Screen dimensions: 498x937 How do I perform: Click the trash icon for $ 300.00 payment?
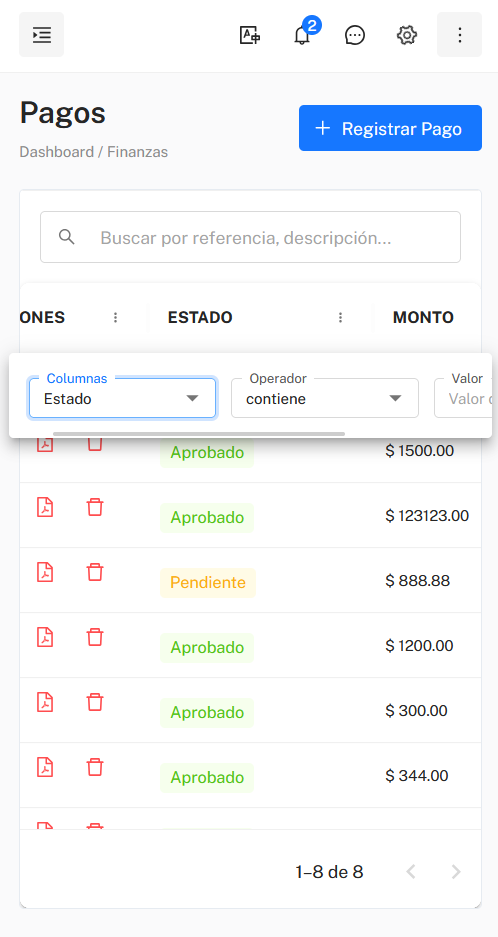(x=95, y=702)
